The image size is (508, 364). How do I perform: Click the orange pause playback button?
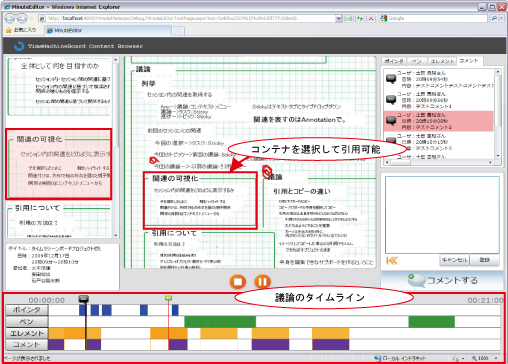pyautogui.click(x=262, y=282)
